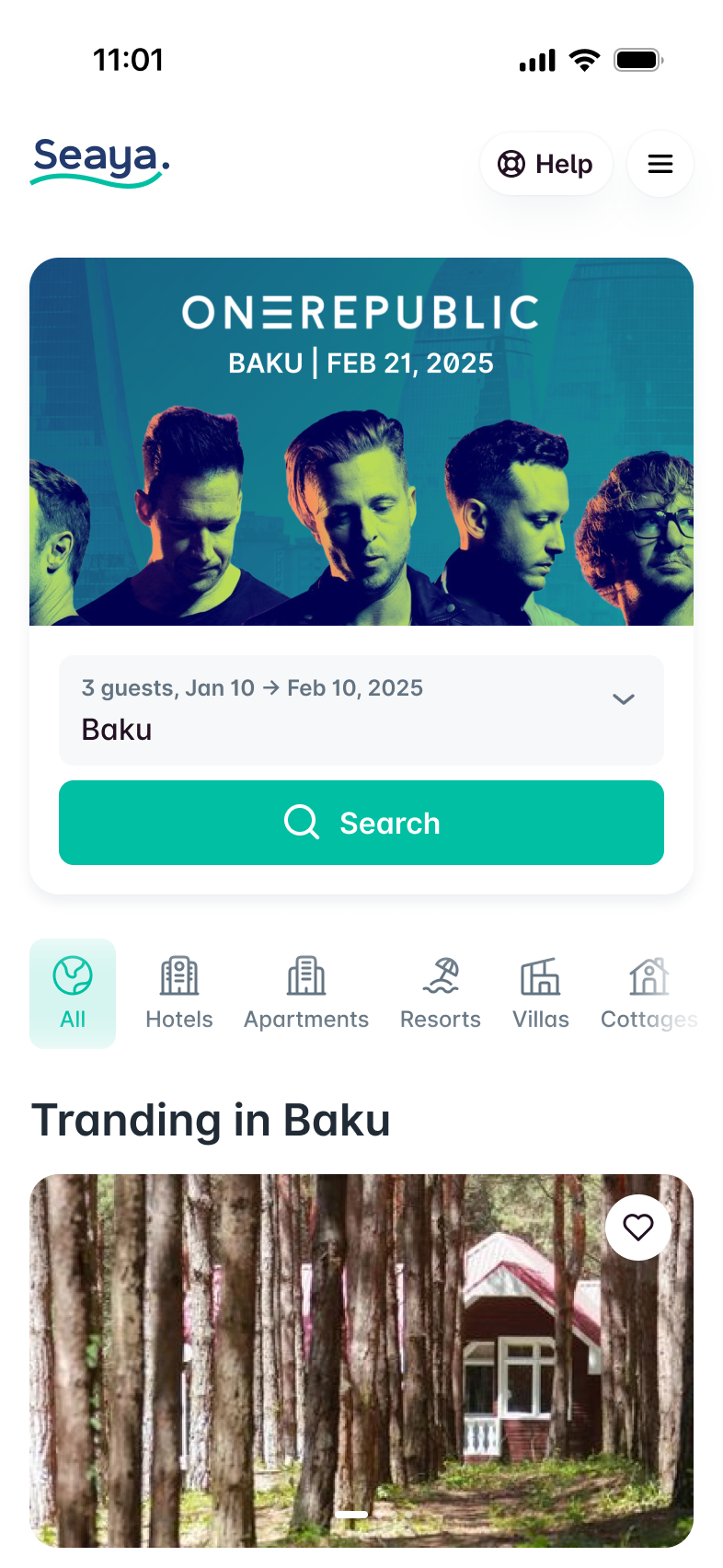This screenshot has height=1568, width=723.
Task: Favorite the cottage listing with heart
Action: click(x=638, y=1228)
